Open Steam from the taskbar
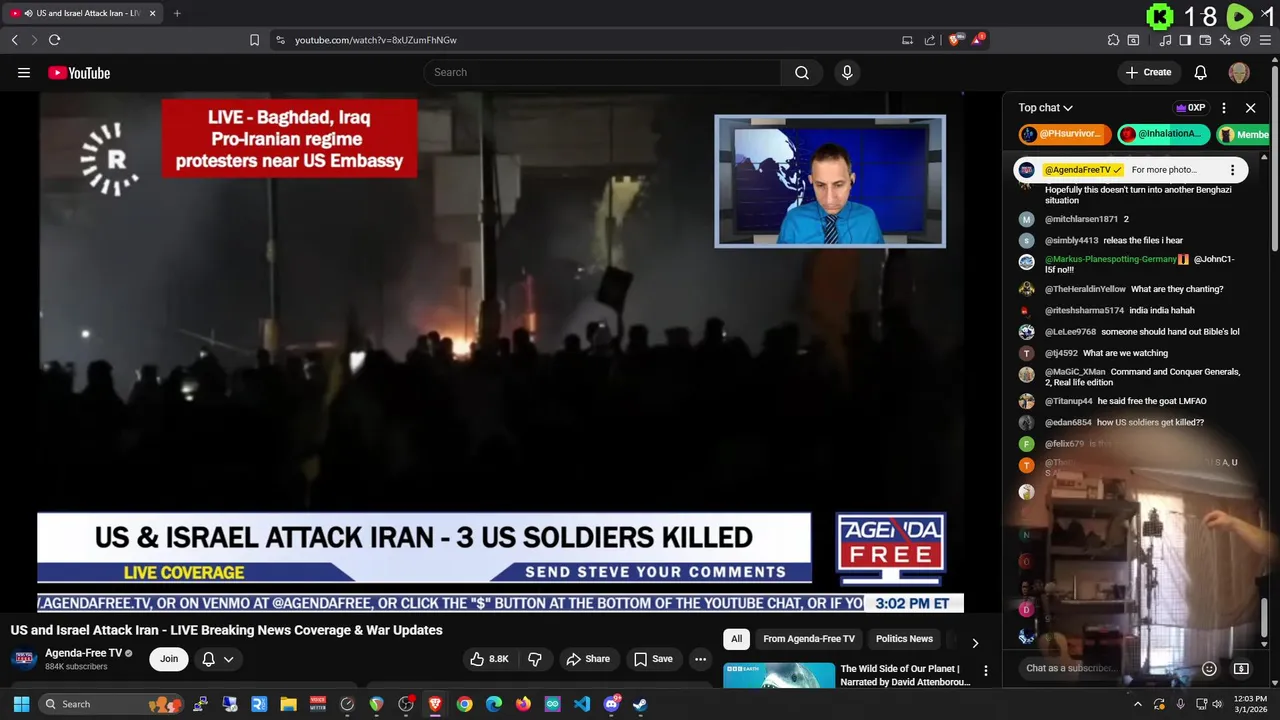Viewport: 1280px width, 720px height. [640, 704]
